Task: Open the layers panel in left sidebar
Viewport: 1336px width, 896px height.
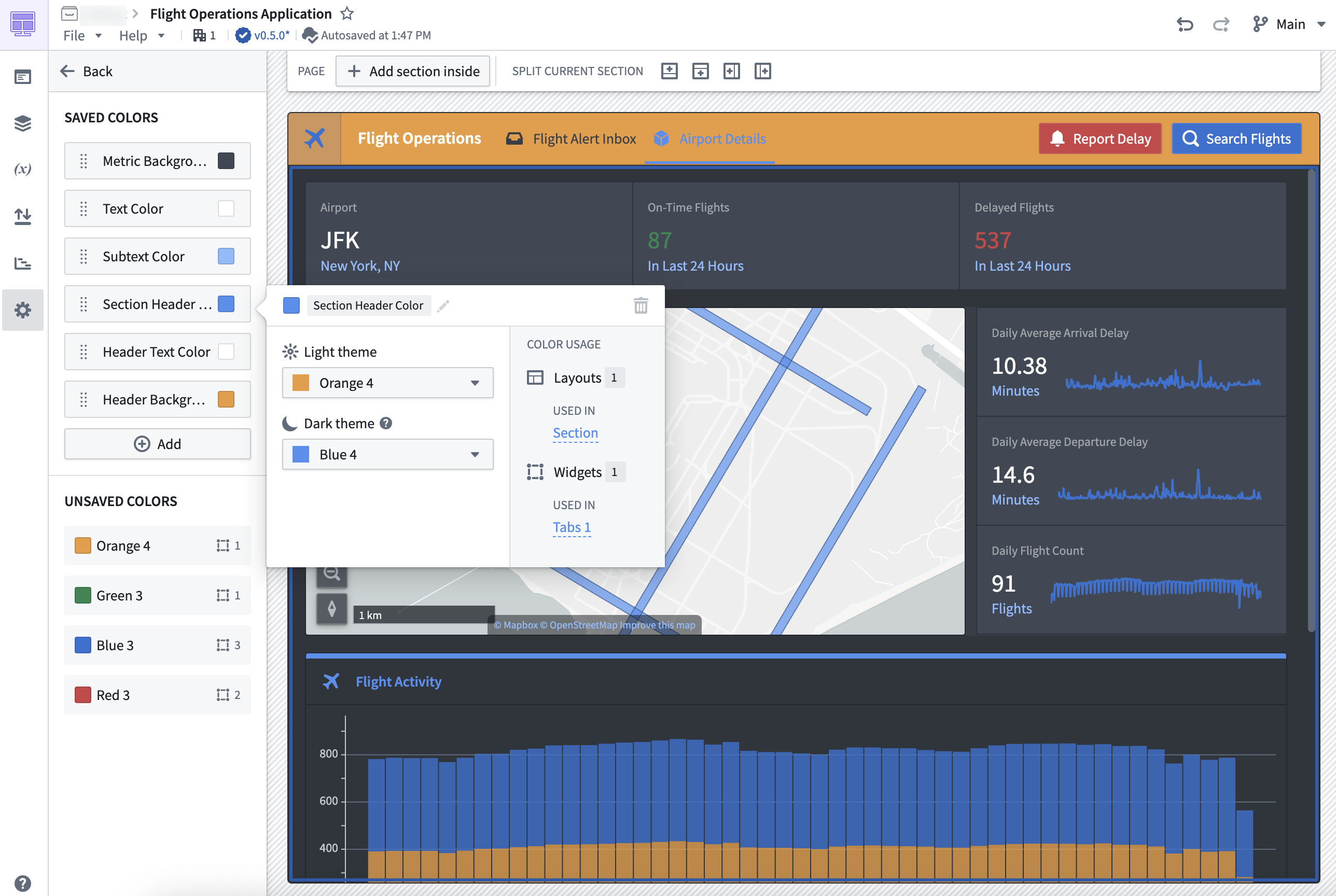Action: tap(23, 123)
